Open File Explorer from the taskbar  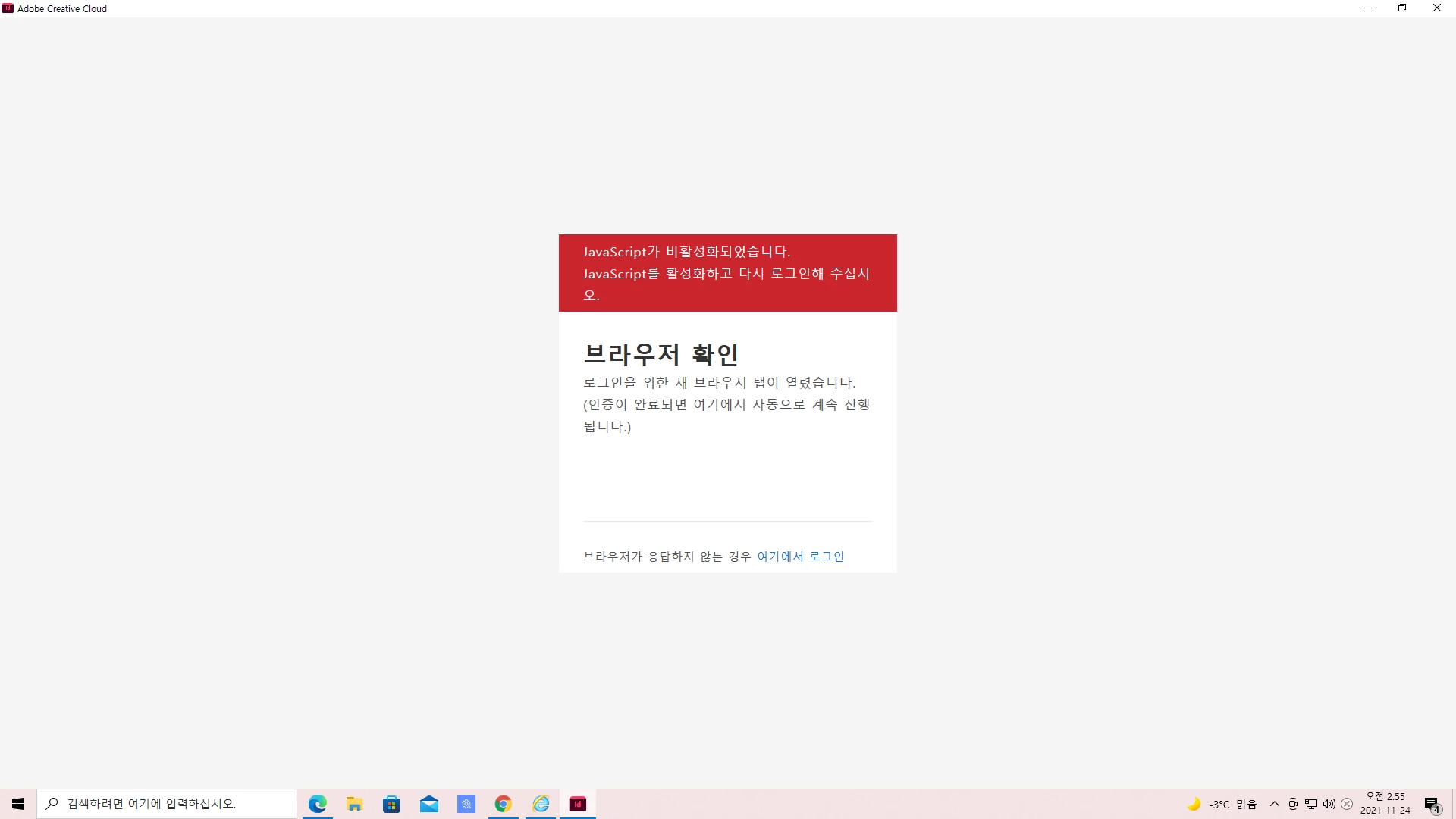coord(354,804)
